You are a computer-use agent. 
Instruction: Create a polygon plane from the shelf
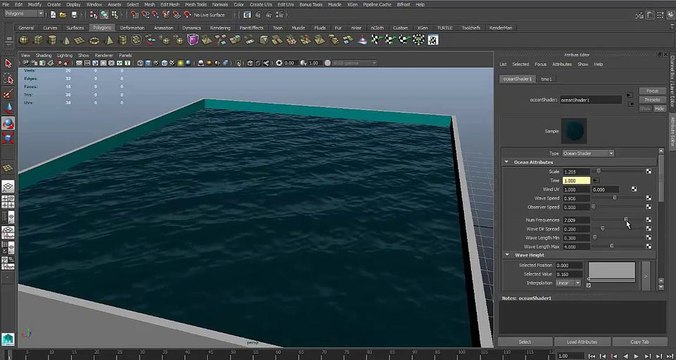pos(80,41)
